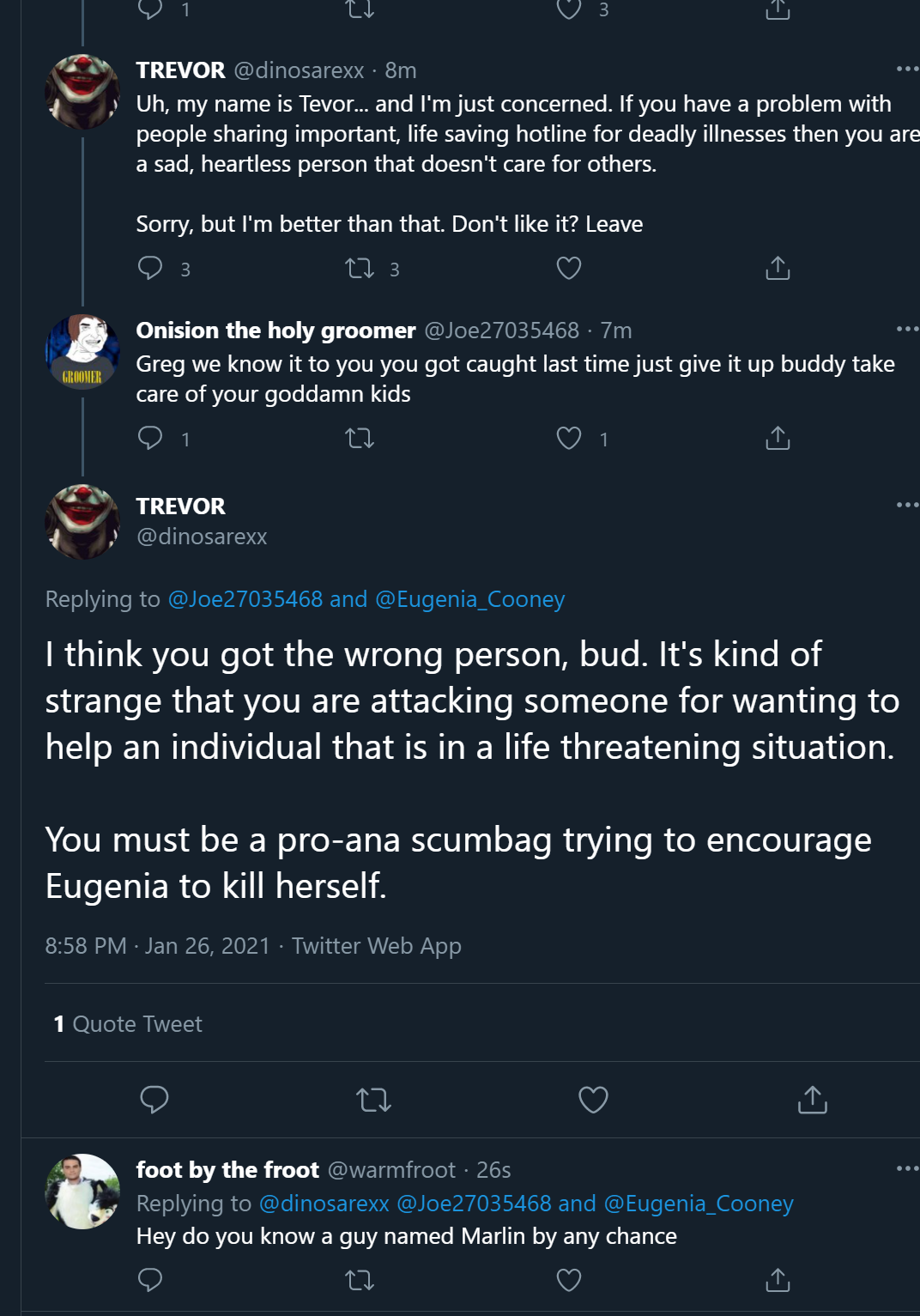Reply to TREVOR's 8m tweet

tap(150, 269)
